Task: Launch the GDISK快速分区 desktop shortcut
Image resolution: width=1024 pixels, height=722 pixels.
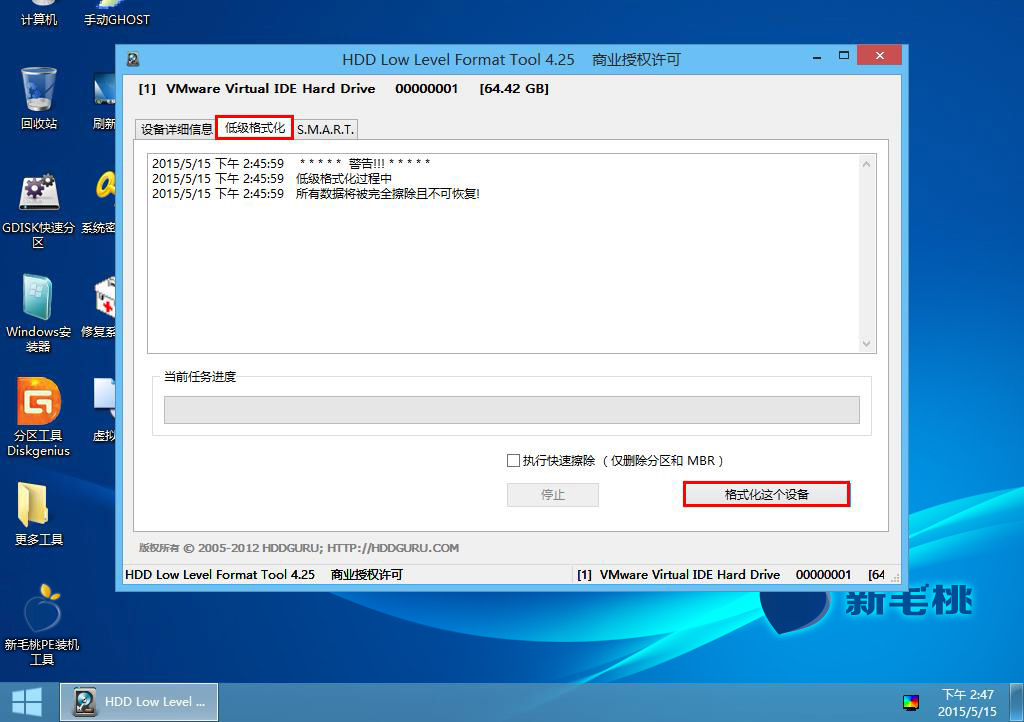Action: 39,212
